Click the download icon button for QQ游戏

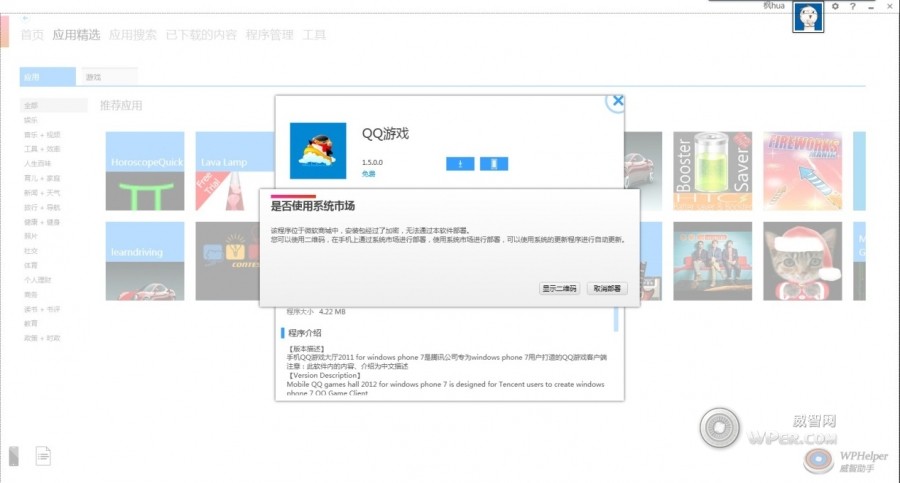(x=460, y=164)
